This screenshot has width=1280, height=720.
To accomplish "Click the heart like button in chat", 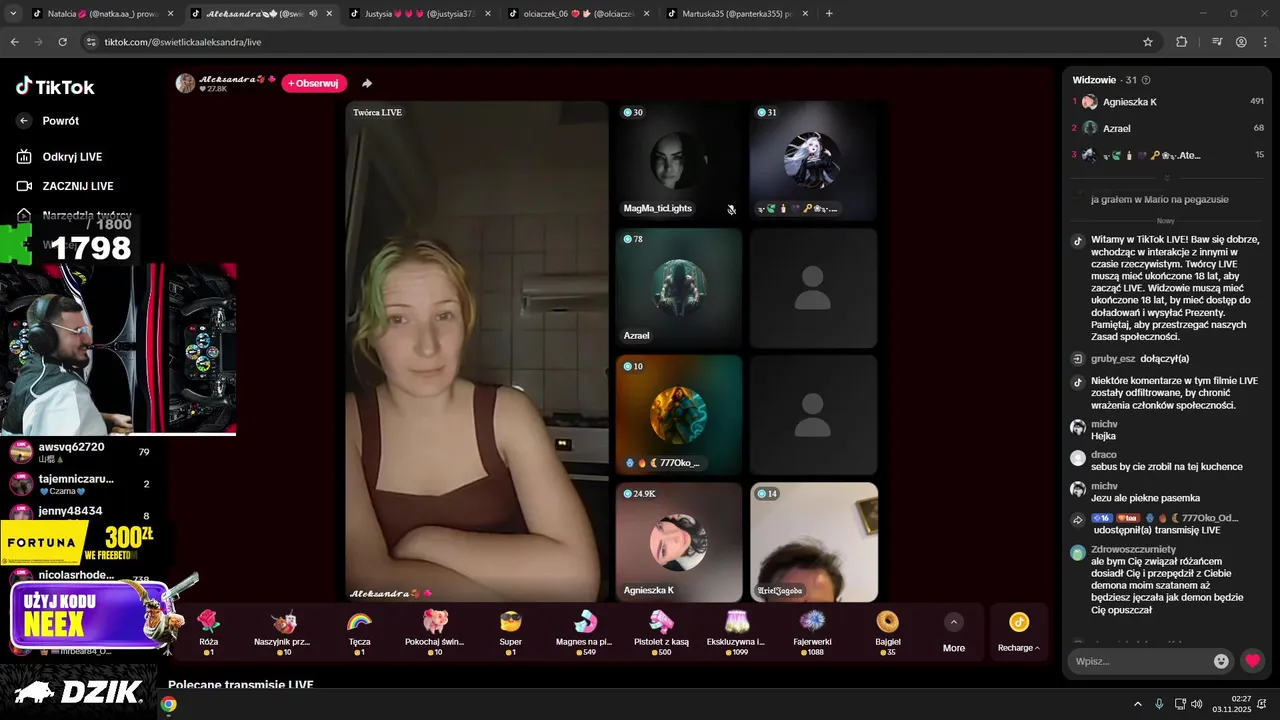I will tap(1252, 661).
